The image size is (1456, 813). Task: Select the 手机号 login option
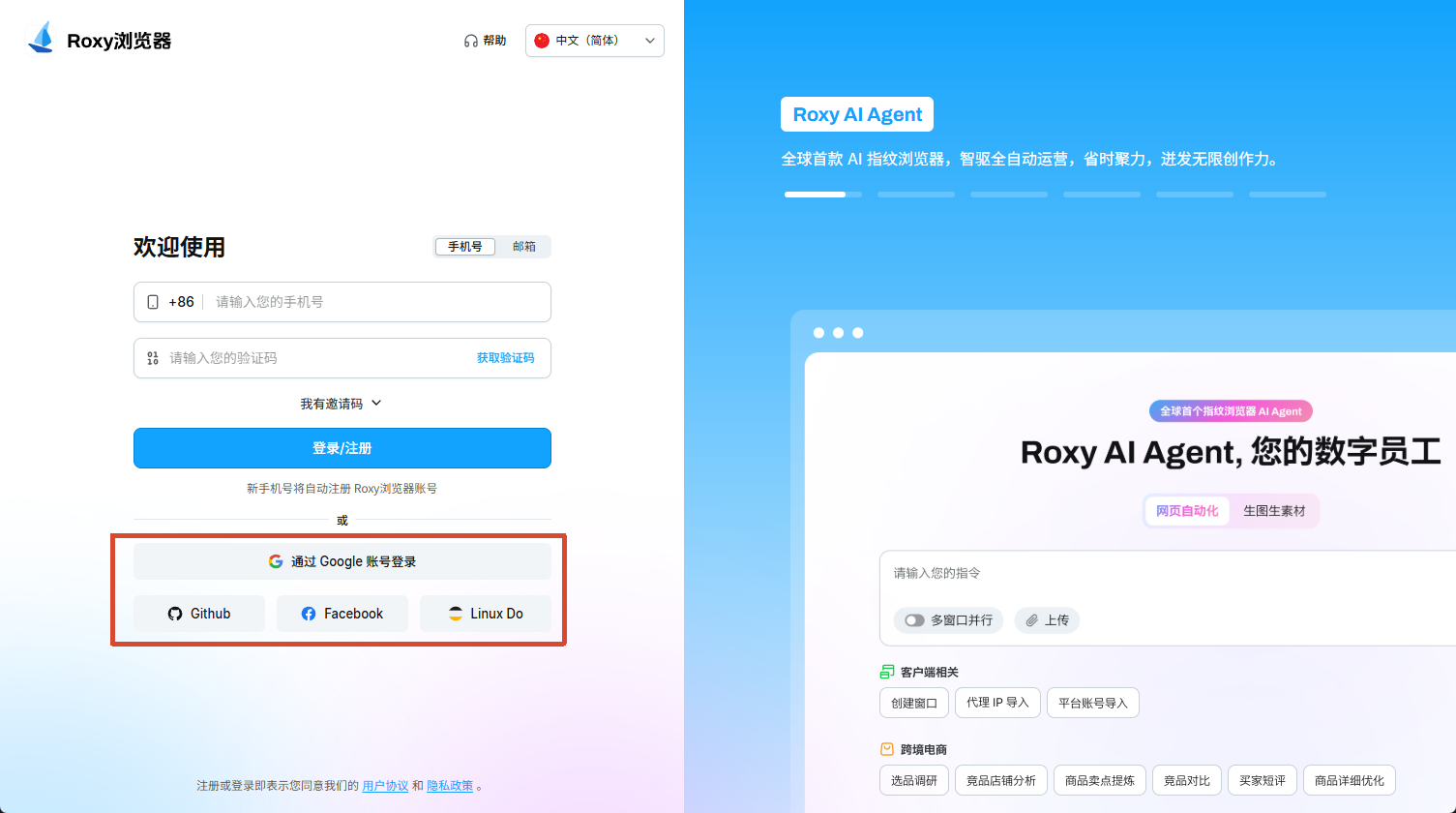(465, 247)
